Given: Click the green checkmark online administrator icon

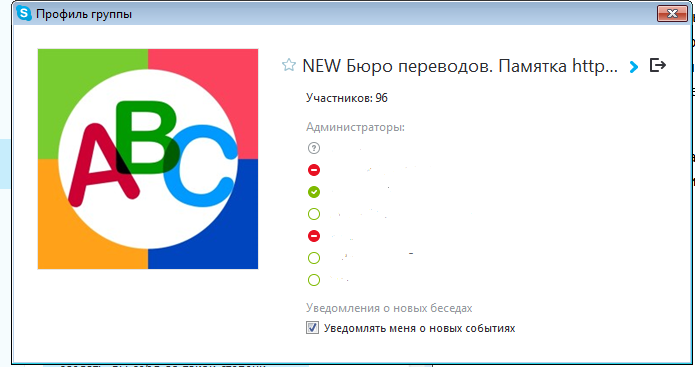Looking at the screenshot, I should (314, 192).
